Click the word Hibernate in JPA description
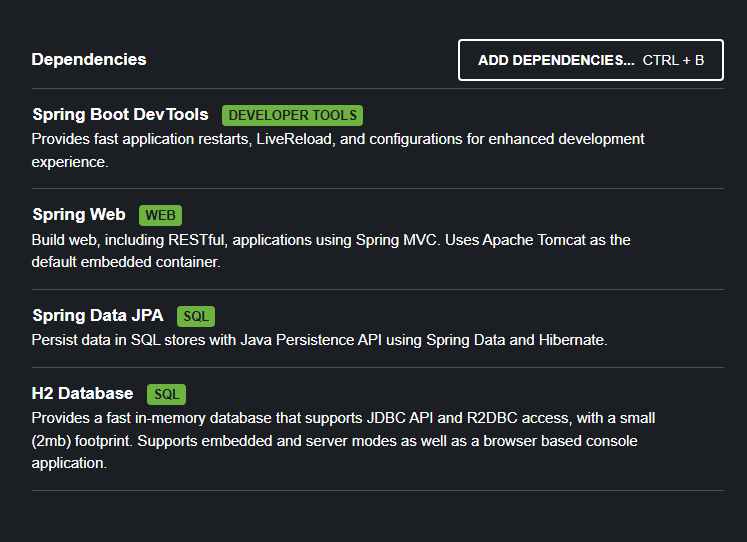 (571, 340)
